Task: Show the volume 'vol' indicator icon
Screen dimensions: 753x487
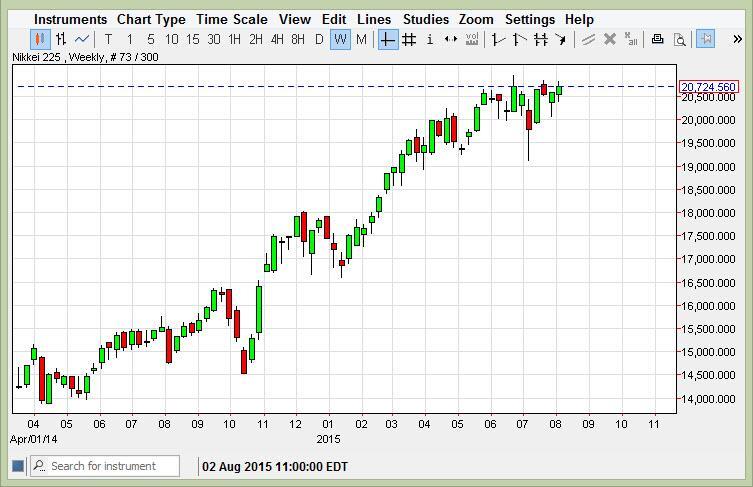Action: [471, 39]
